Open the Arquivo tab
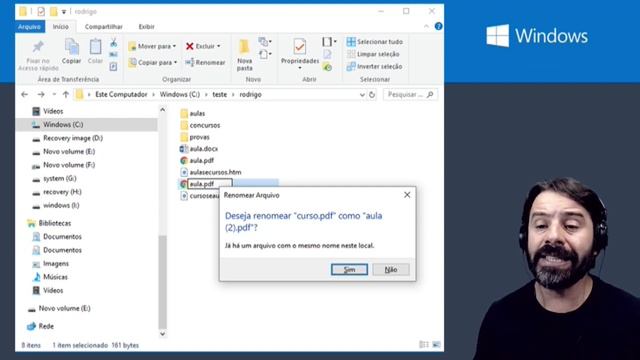640x360 pixels. click(x=29, y=27)
